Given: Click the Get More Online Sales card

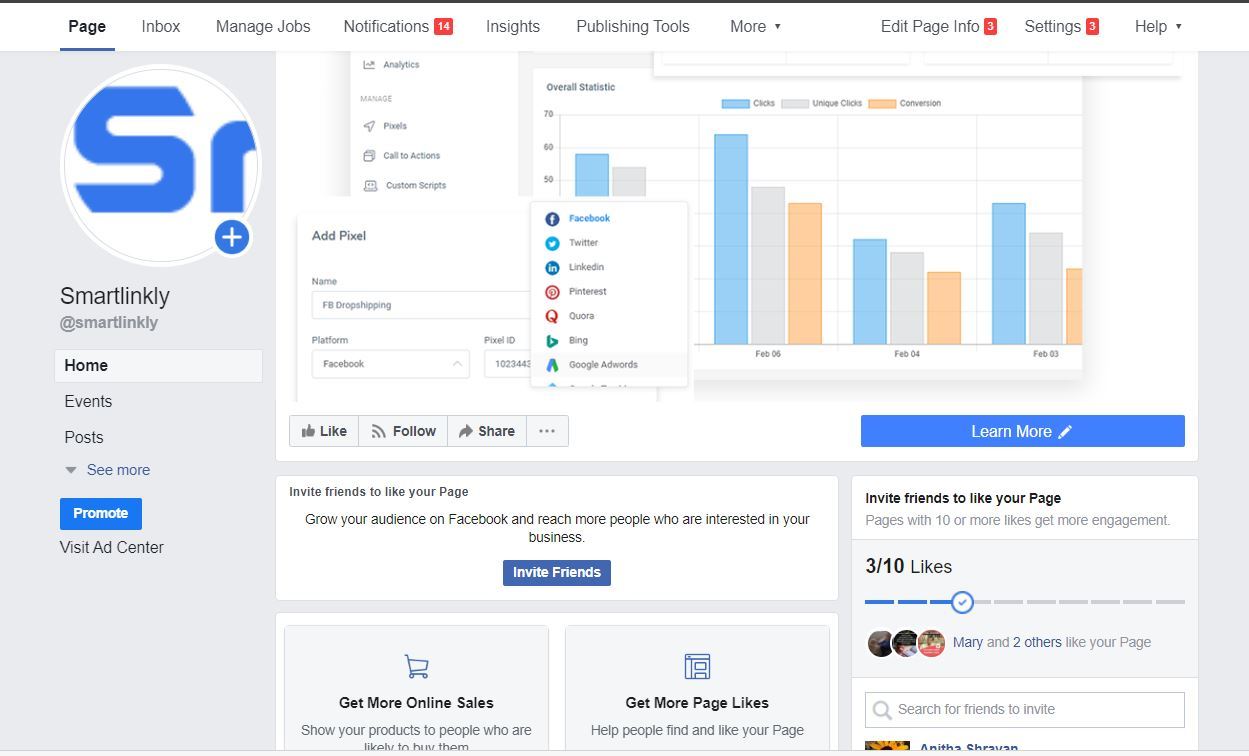Looking at the screenshot, I should point(416,690).
